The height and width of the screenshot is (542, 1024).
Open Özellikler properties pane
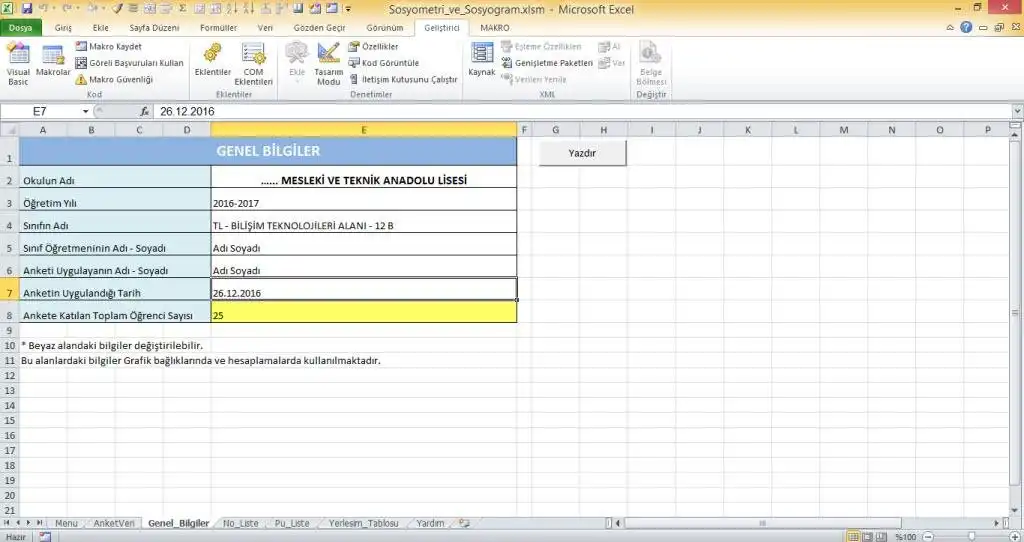pyautogui.click(x=373, y=46)
